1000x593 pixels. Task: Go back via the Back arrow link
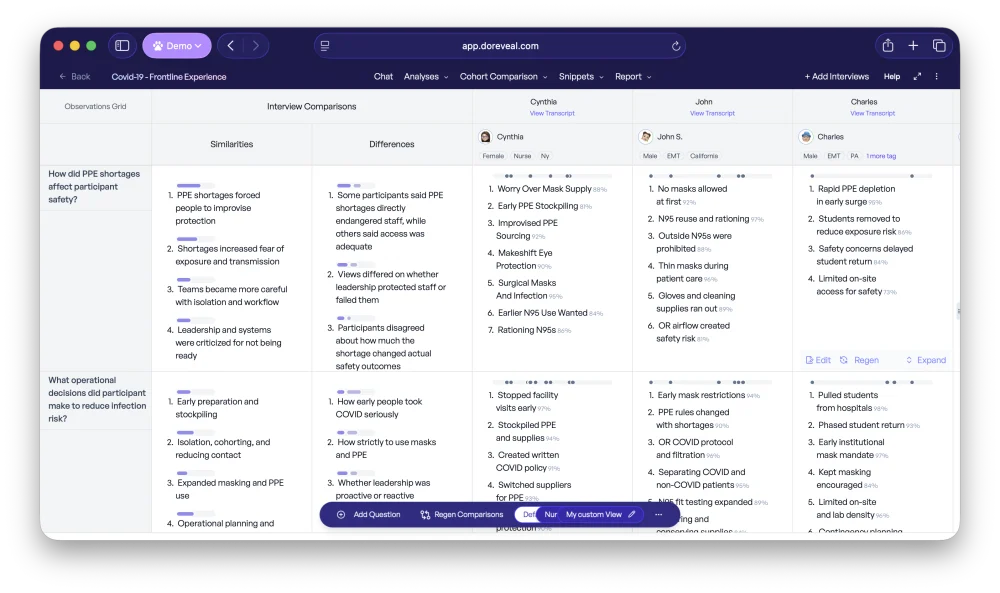point(75,77)
